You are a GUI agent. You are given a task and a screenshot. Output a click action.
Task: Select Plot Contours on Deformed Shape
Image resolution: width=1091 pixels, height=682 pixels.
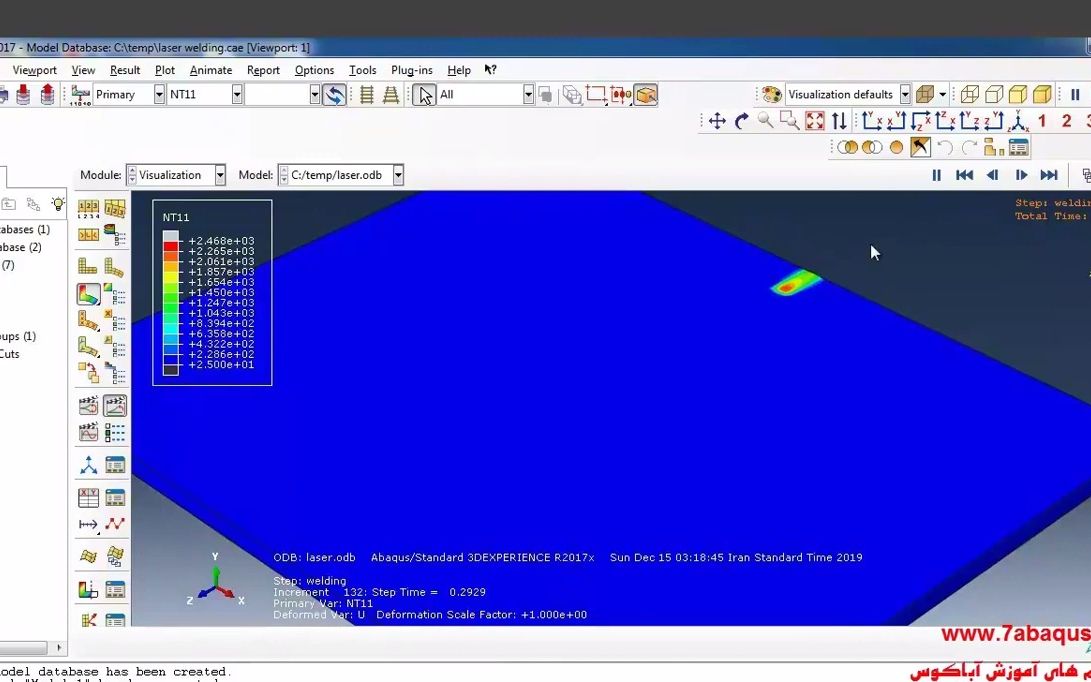[x=87, y=293]
